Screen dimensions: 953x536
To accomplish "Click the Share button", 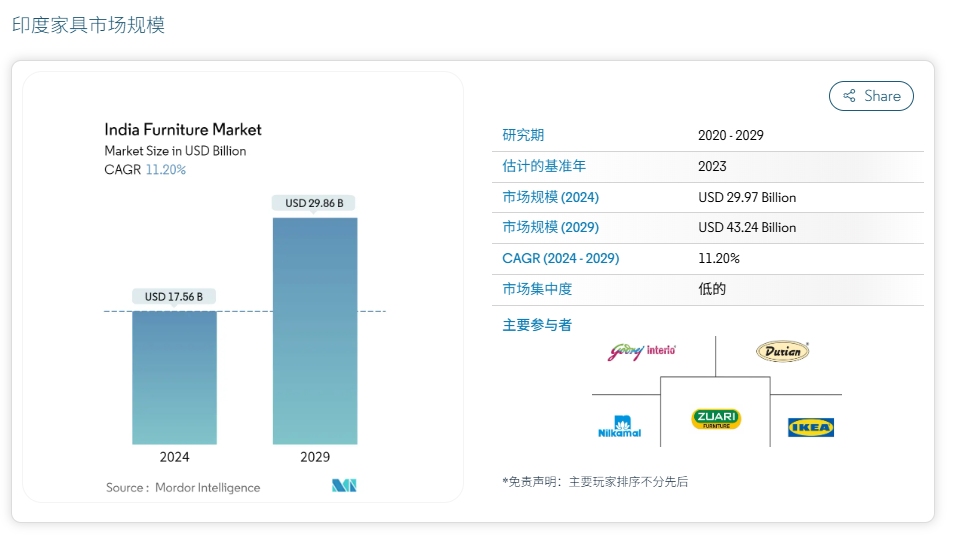I will click(x=871, y=96).
